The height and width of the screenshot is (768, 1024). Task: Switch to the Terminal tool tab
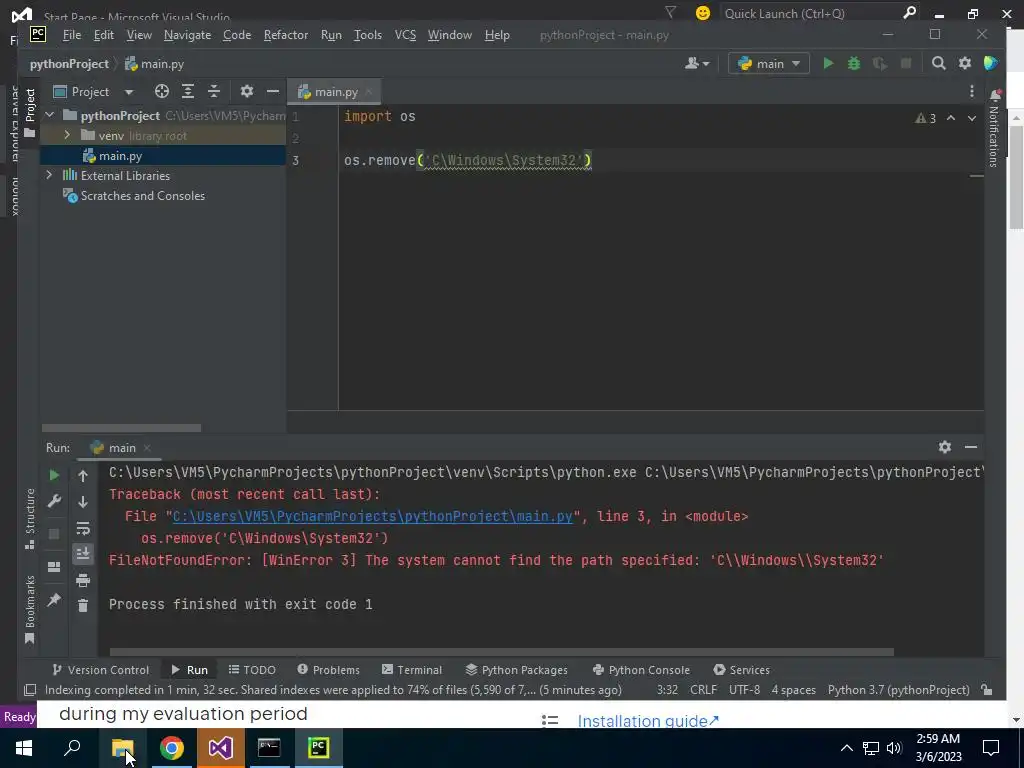click(x=412, y=669)
